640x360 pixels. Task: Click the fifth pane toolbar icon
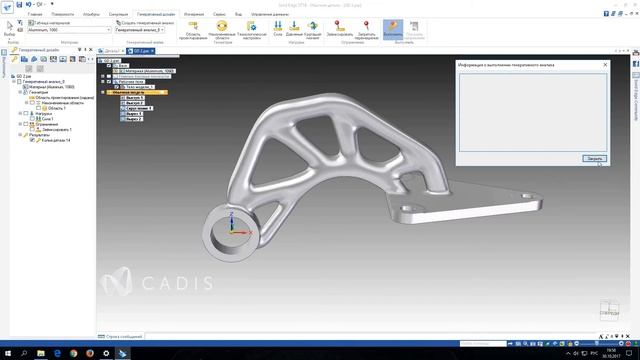click(x=53, y=59)
